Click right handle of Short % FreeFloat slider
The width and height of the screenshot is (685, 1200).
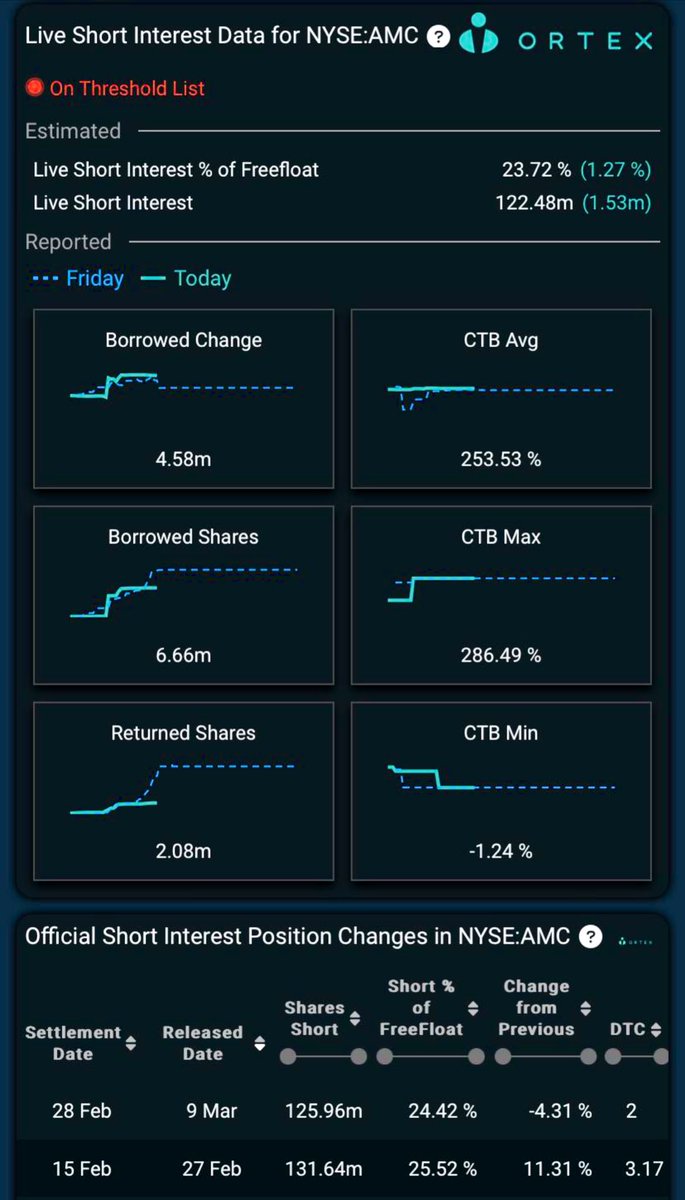coord(476,1056)
